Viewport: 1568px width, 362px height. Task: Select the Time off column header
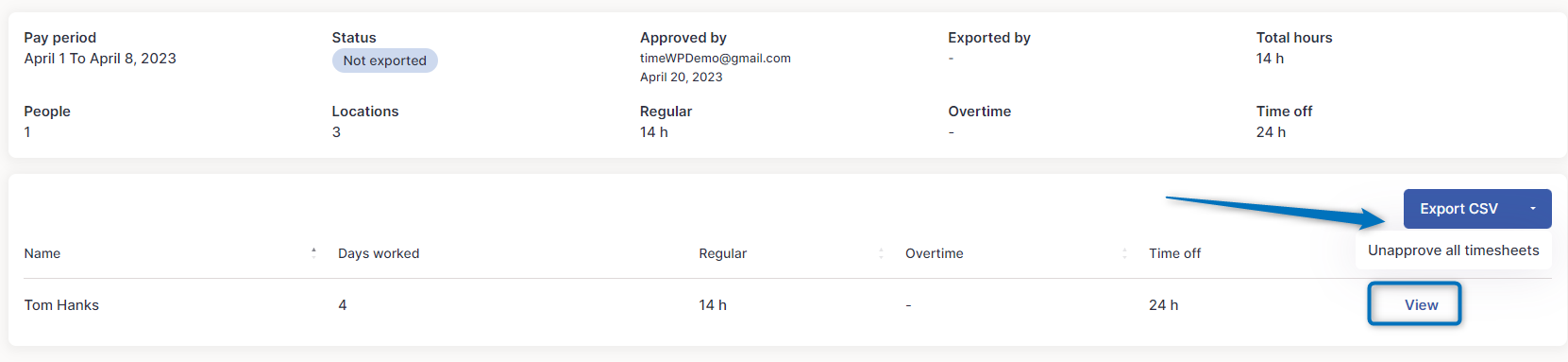[1174, 253]
